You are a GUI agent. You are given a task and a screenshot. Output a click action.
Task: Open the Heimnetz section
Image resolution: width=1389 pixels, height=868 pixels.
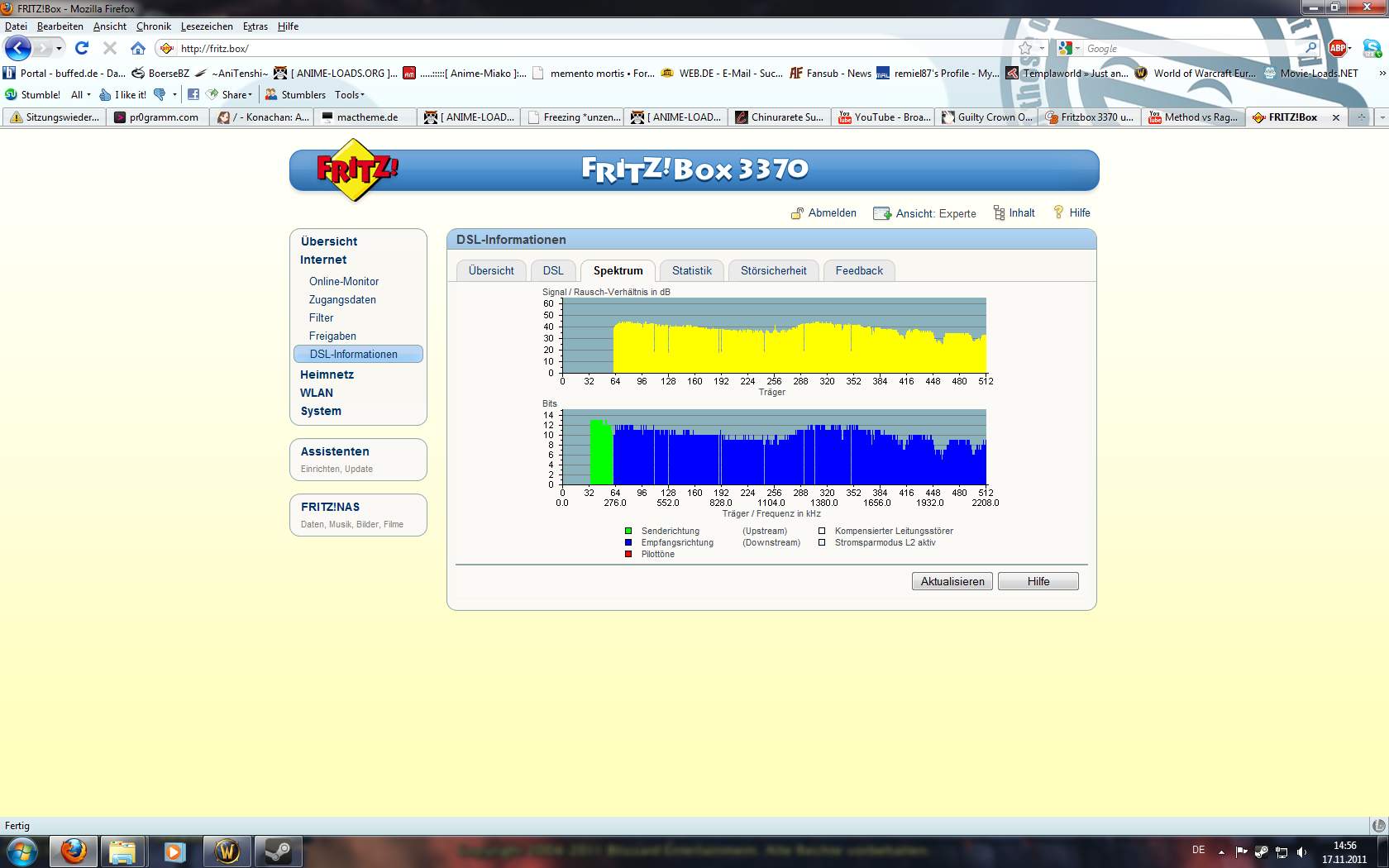(x=327, y=374)
